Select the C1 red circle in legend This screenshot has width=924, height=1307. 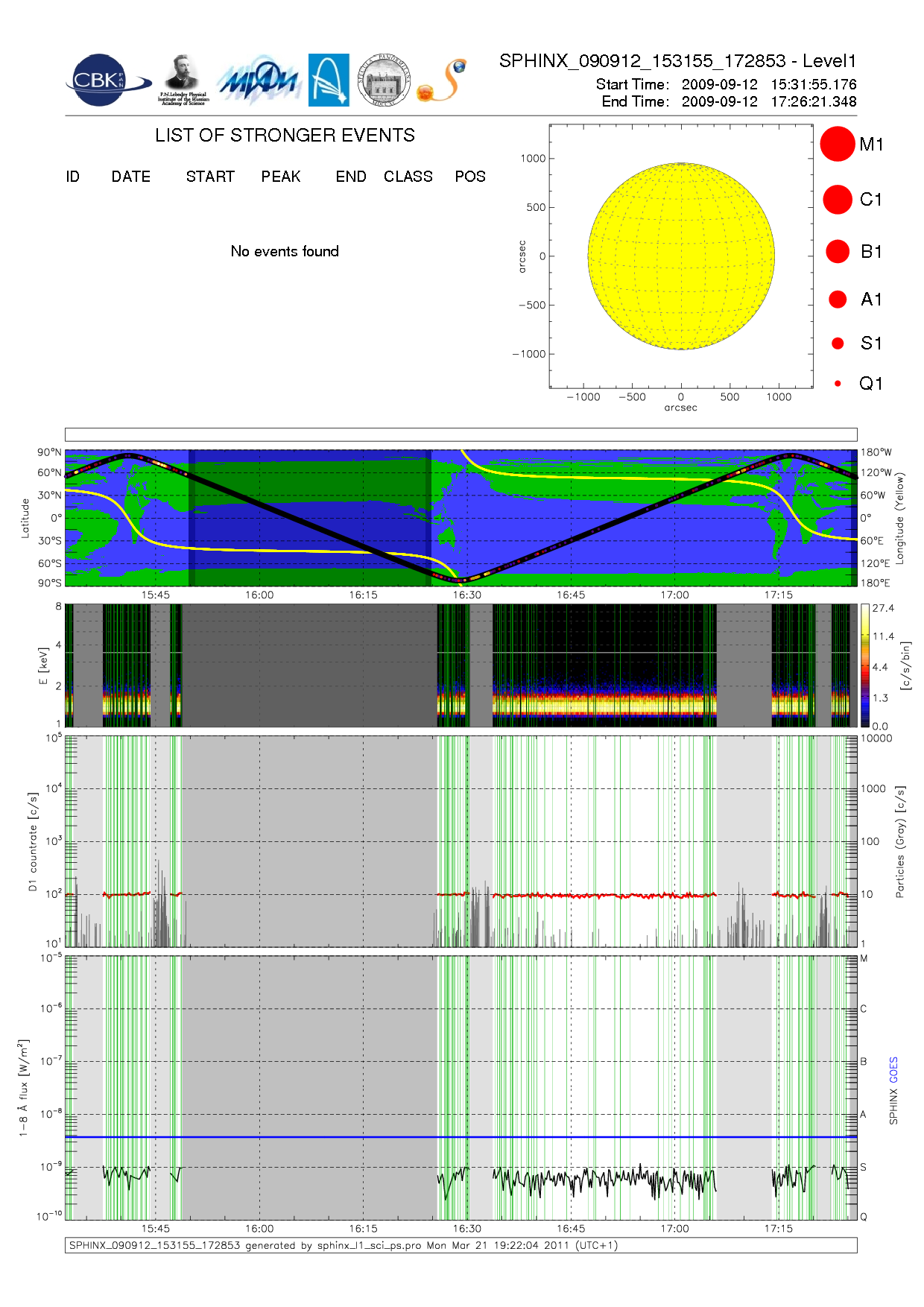[837, 200]
